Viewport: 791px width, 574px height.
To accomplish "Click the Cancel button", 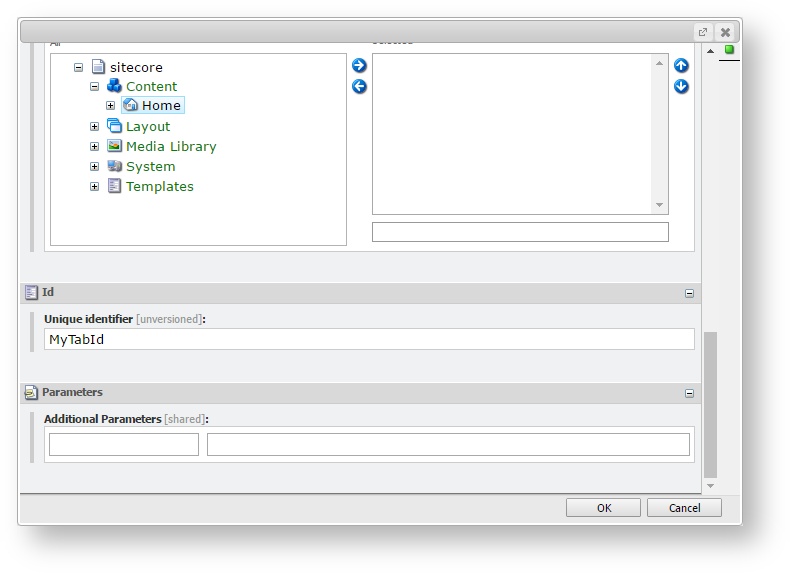I will [x=685, y=507].
